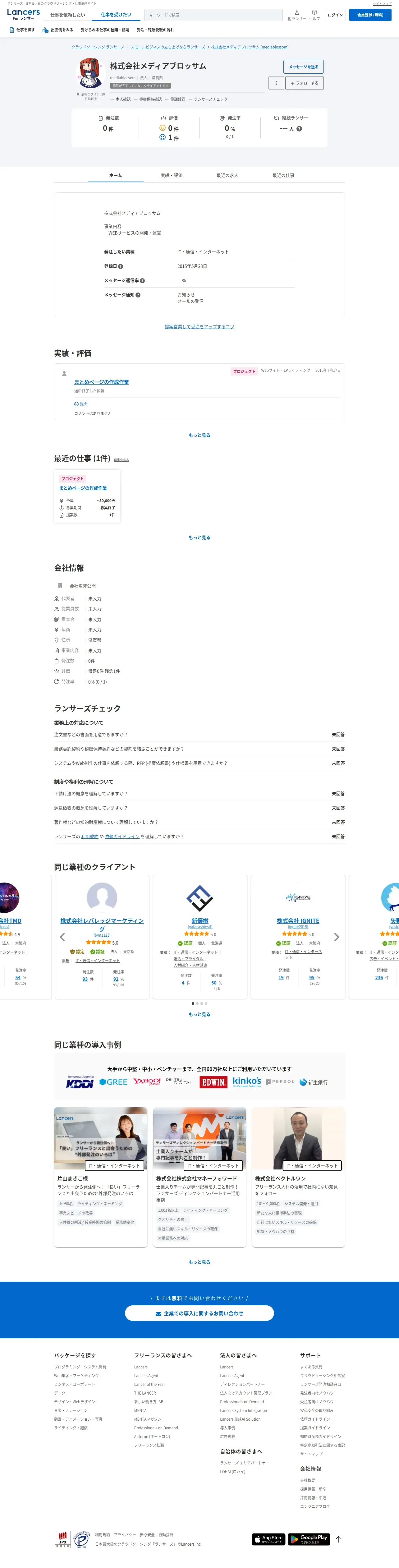Click the kinko's logo

click(x=247, y=1081)
